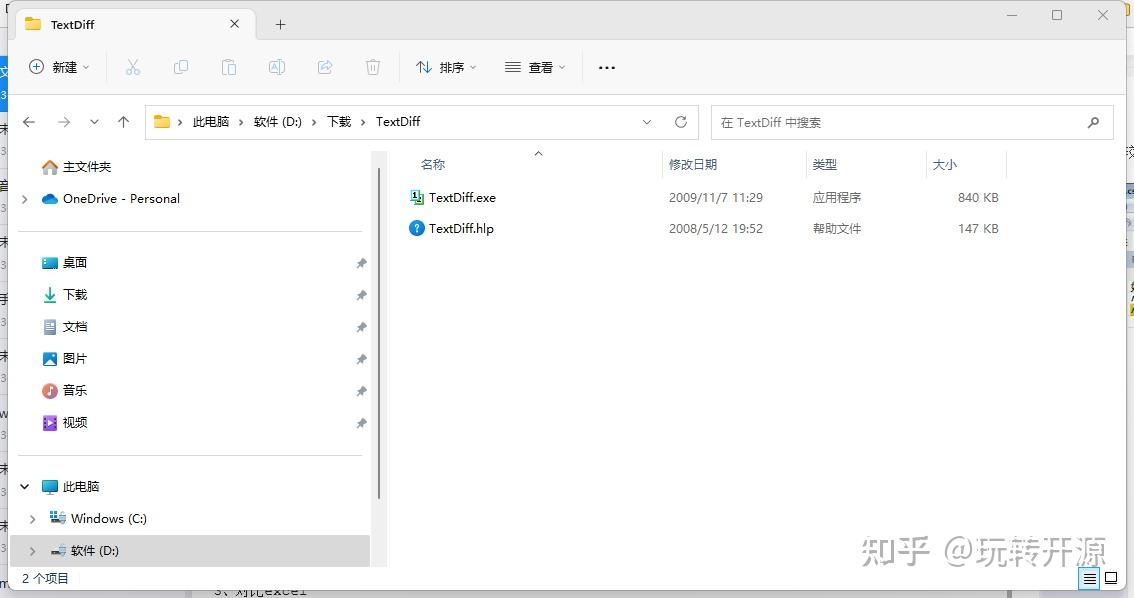Viewport: 1134px width, 598px height.
Task: Click the pin icon next to 下载
Action: (361, 295)
